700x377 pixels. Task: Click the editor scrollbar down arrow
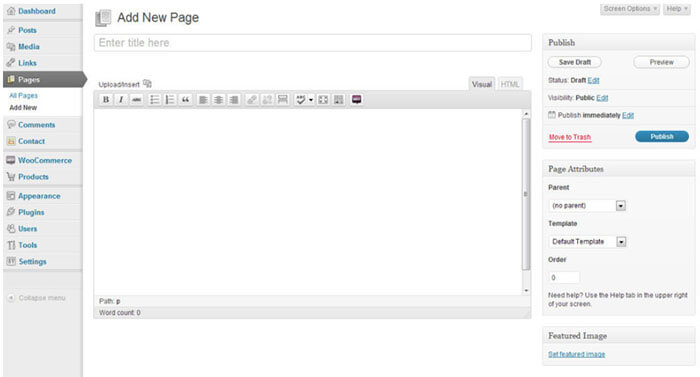pos(526,291)
